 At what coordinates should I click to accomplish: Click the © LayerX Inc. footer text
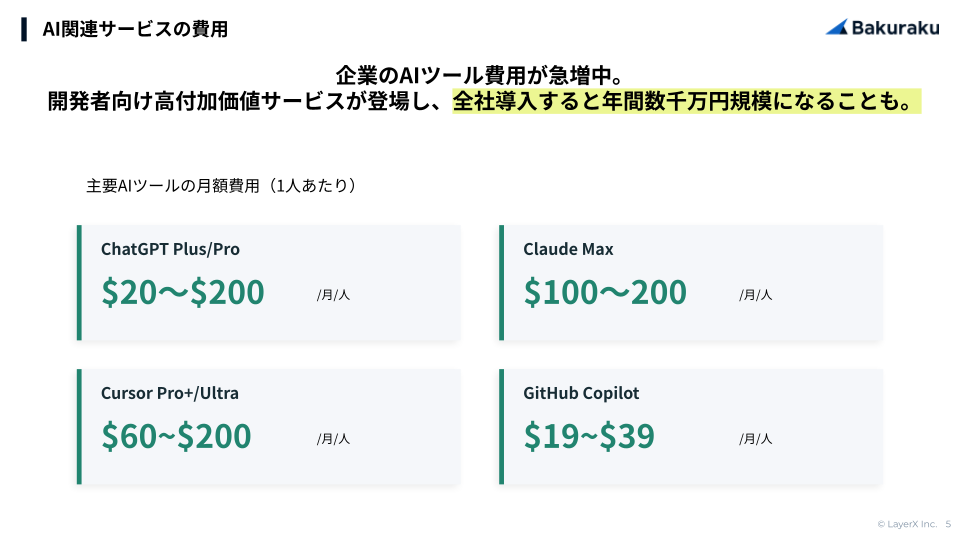click(x=907, y=524)
